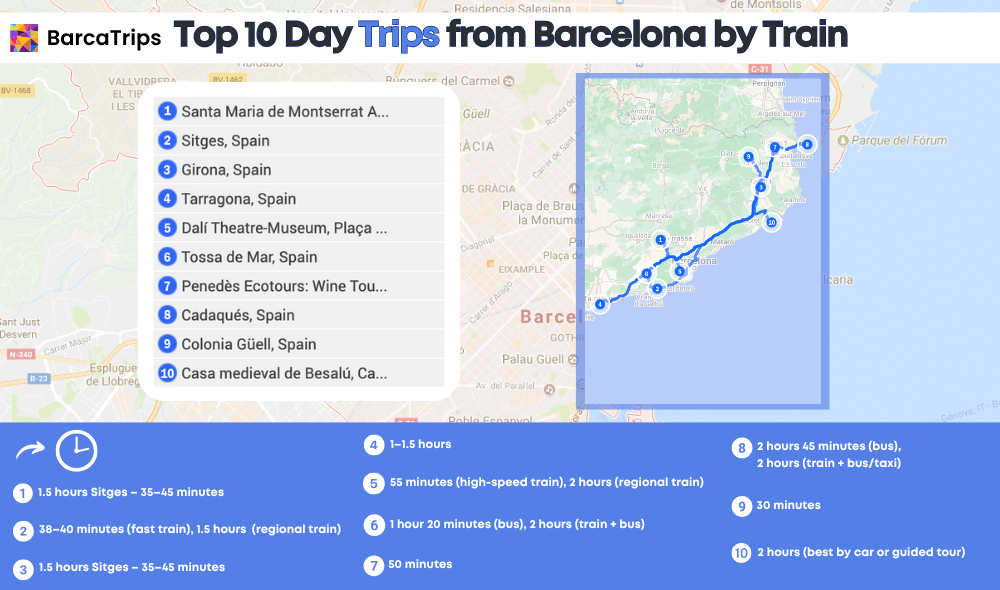Image resolution: width=1000 pixels, height=590 pixels.
Task: Click map marker 4 on the southern coastline
Action: pos(599,305)
